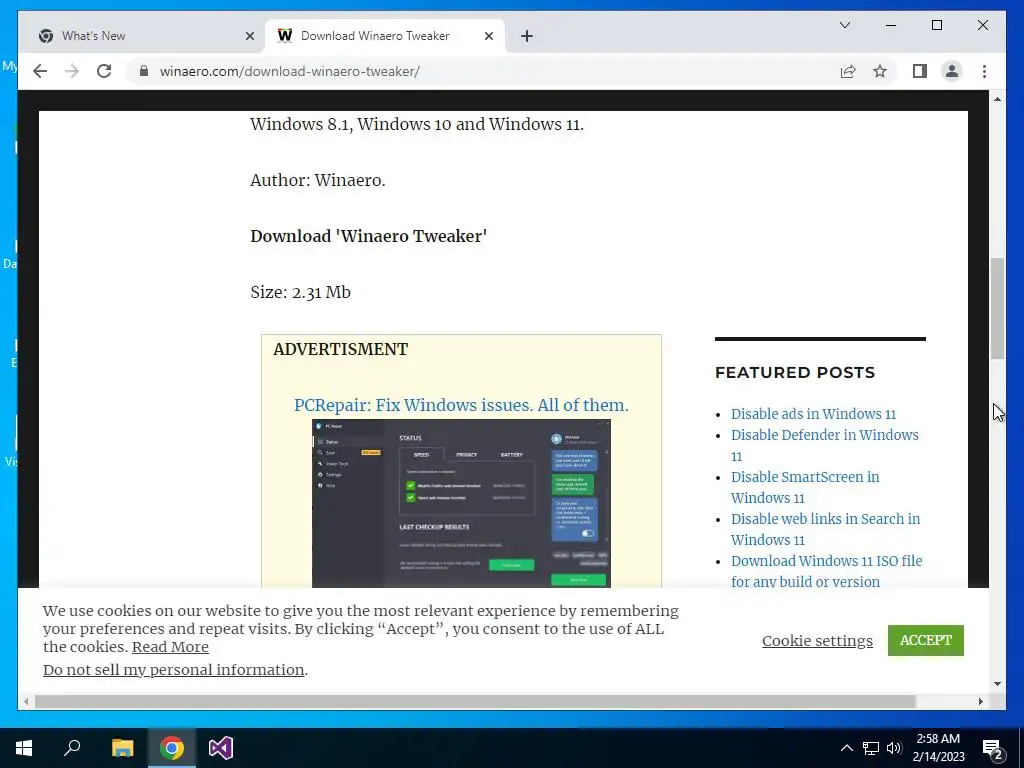Viewport: 1024px width, 768px height.
Task: Open the tab search chevron
Action: [x=845, y=25]
